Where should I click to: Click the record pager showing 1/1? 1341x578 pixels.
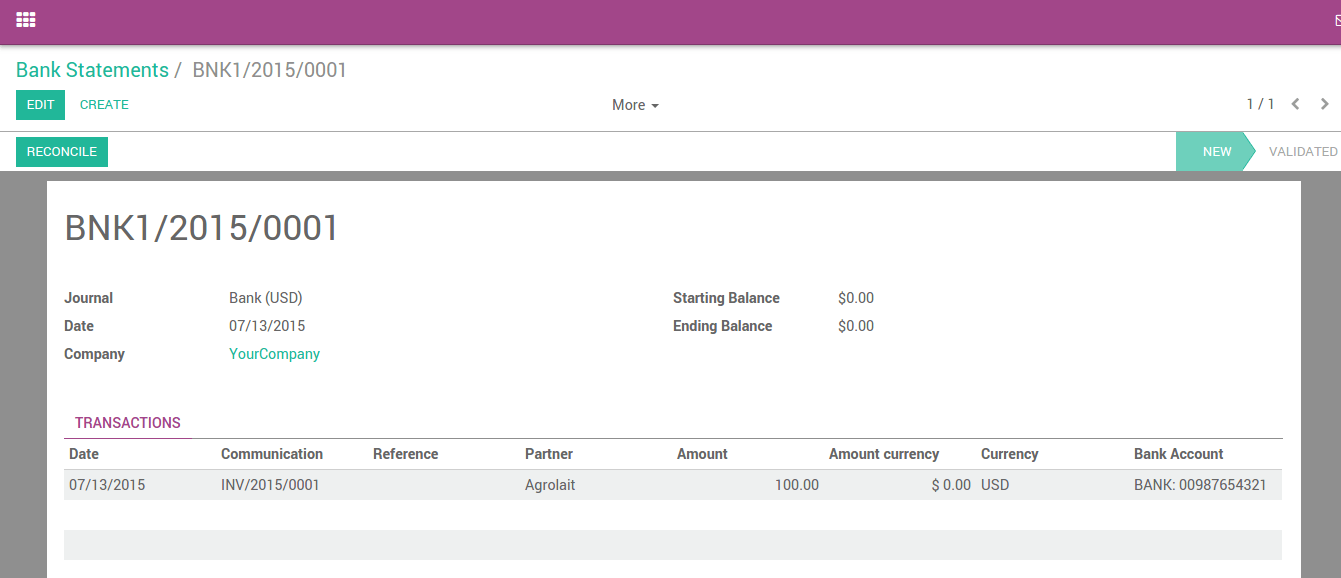[x=1259, y=103]
